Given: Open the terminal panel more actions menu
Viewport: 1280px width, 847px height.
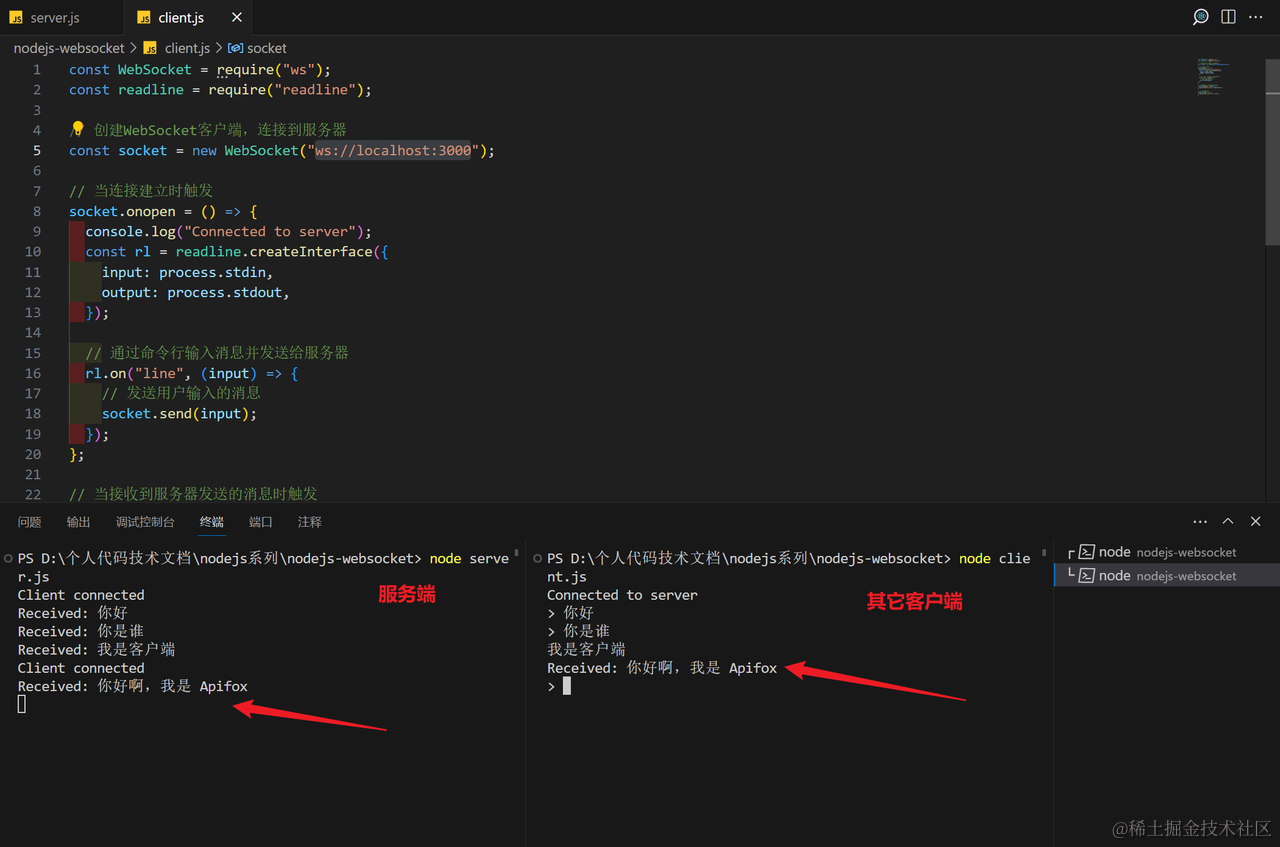Looking at the screenshot, I should pyautogui.click(x=1200, y=521).
